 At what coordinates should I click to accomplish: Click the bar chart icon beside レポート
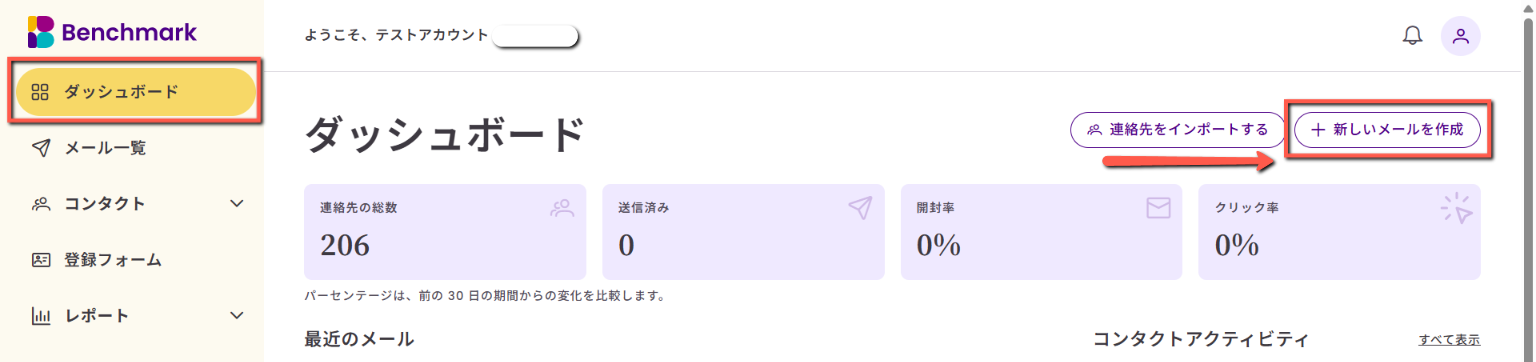coord(41,316)
